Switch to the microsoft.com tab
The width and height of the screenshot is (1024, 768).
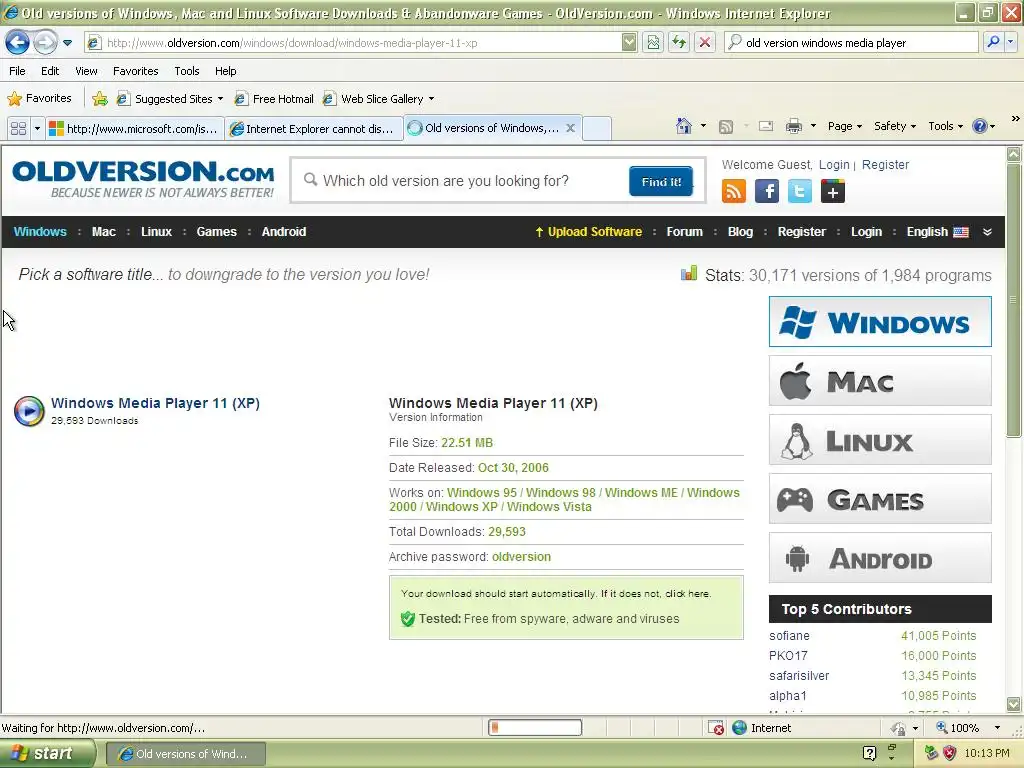pyautogui.click(x=135, y=129)
